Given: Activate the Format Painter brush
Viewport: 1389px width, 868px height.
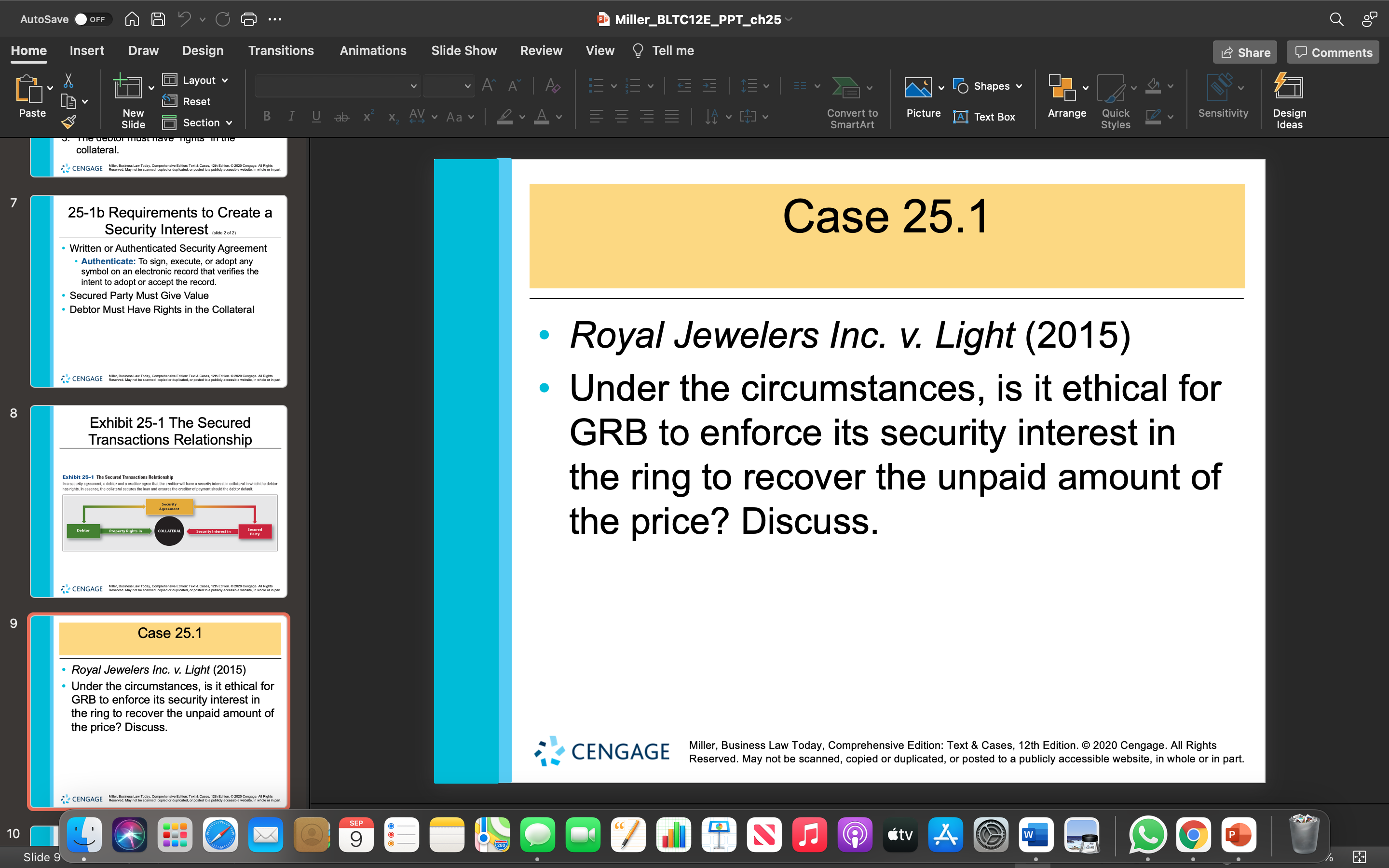Looking at the screenshot, I should click(68, 122).
